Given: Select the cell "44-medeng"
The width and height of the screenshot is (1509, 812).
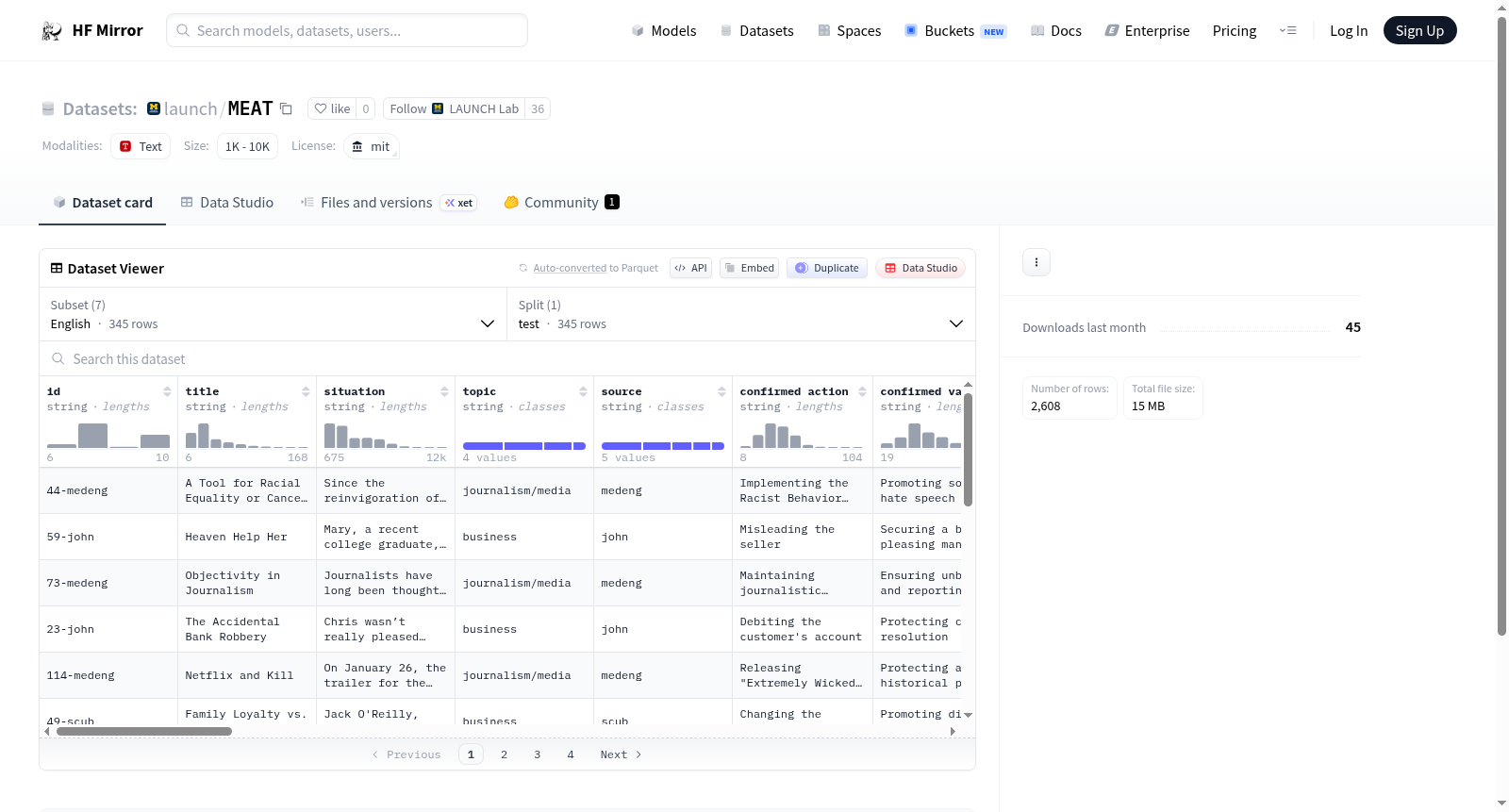Looking at the screenshot, I should 108,490.
